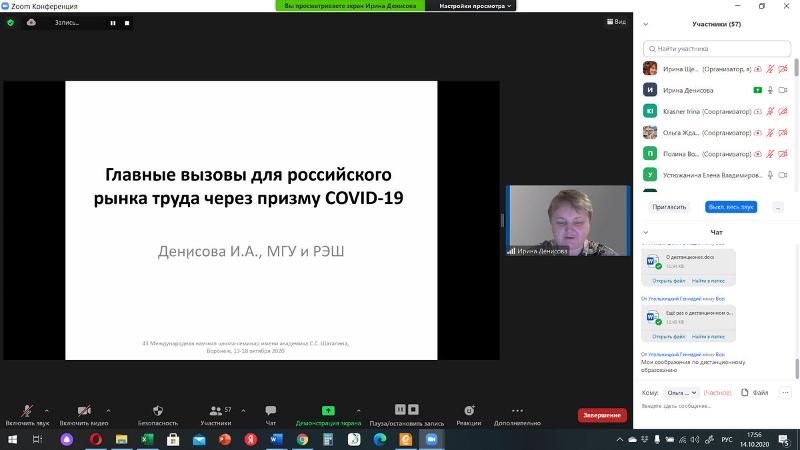Open the Вид view menu
Image resolution: width=800 pixels, height=450 pixels.
point(616,21)
